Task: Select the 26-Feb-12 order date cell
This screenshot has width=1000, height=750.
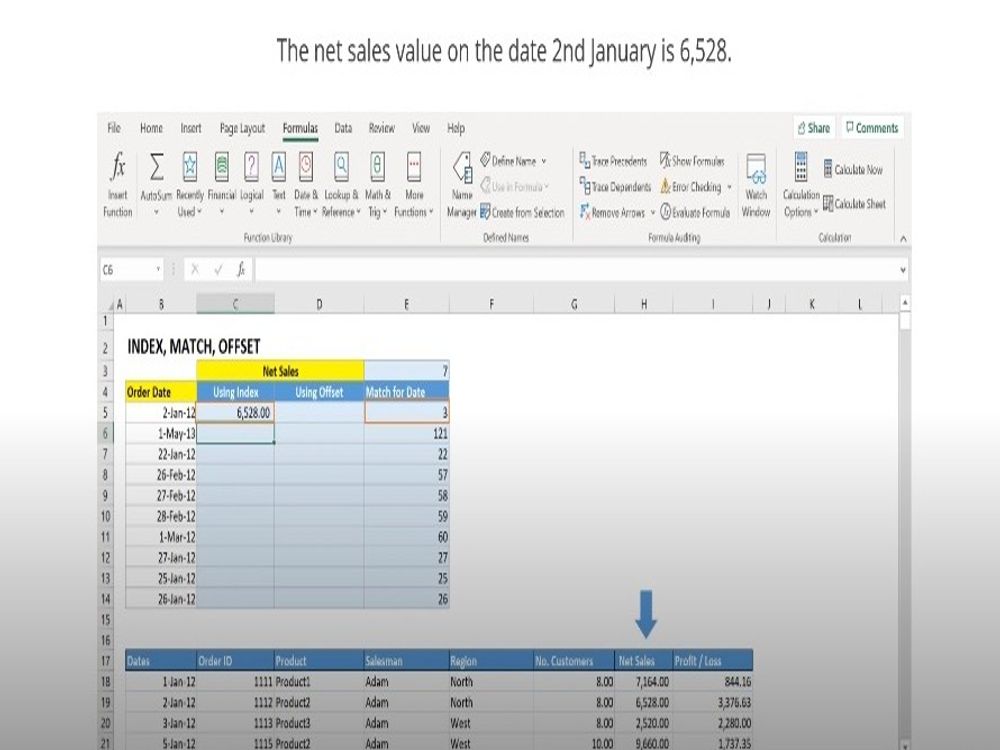Action: pos(161,475)
